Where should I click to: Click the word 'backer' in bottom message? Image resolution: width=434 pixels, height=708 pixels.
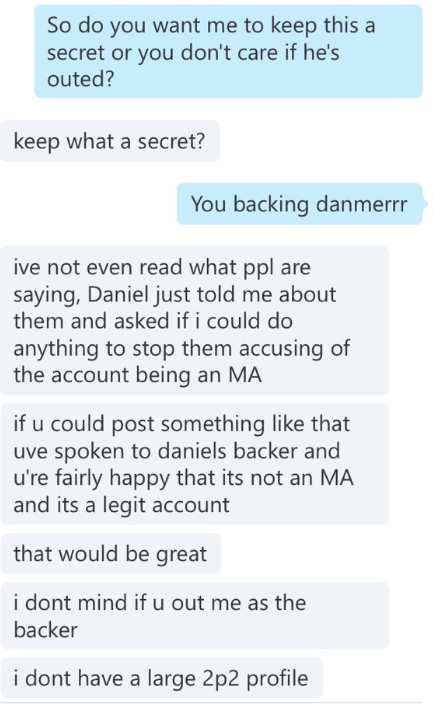(45, 630)
